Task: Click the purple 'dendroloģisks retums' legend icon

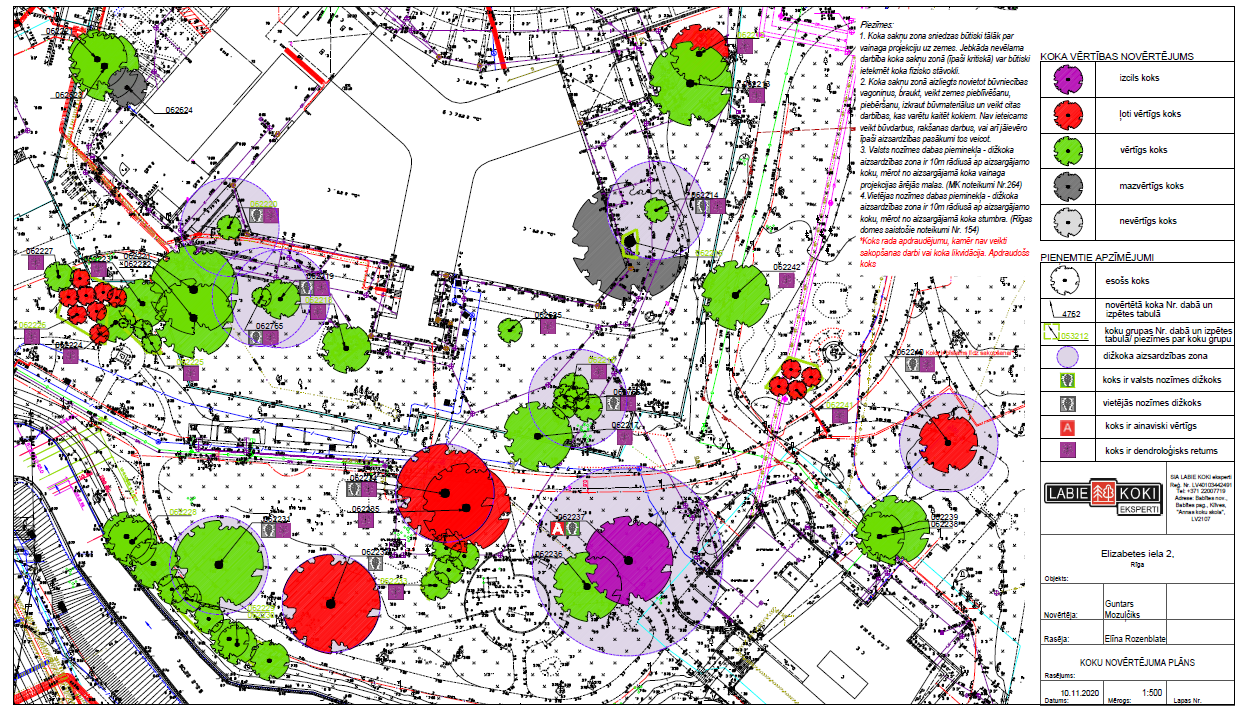Action: tap(1068, 450)
